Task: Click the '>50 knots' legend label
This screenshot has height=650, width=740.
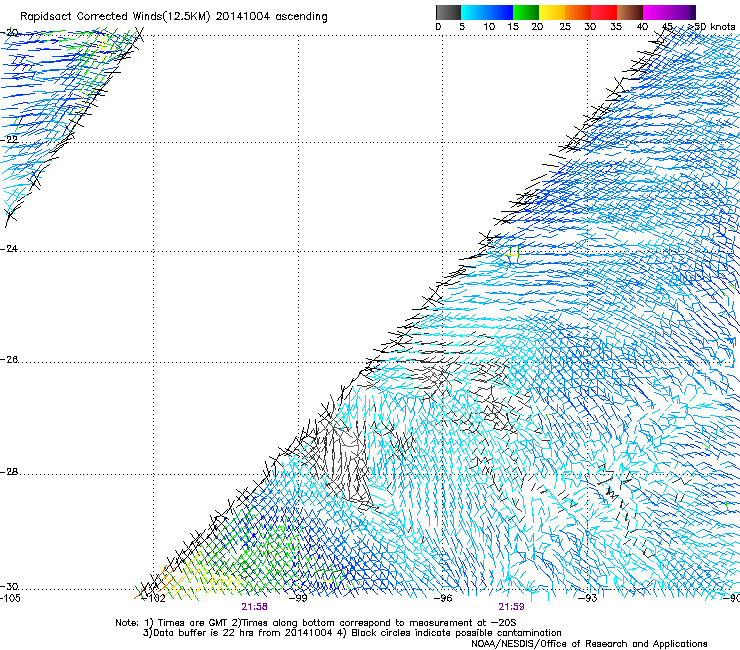Action: click(711, 27)
